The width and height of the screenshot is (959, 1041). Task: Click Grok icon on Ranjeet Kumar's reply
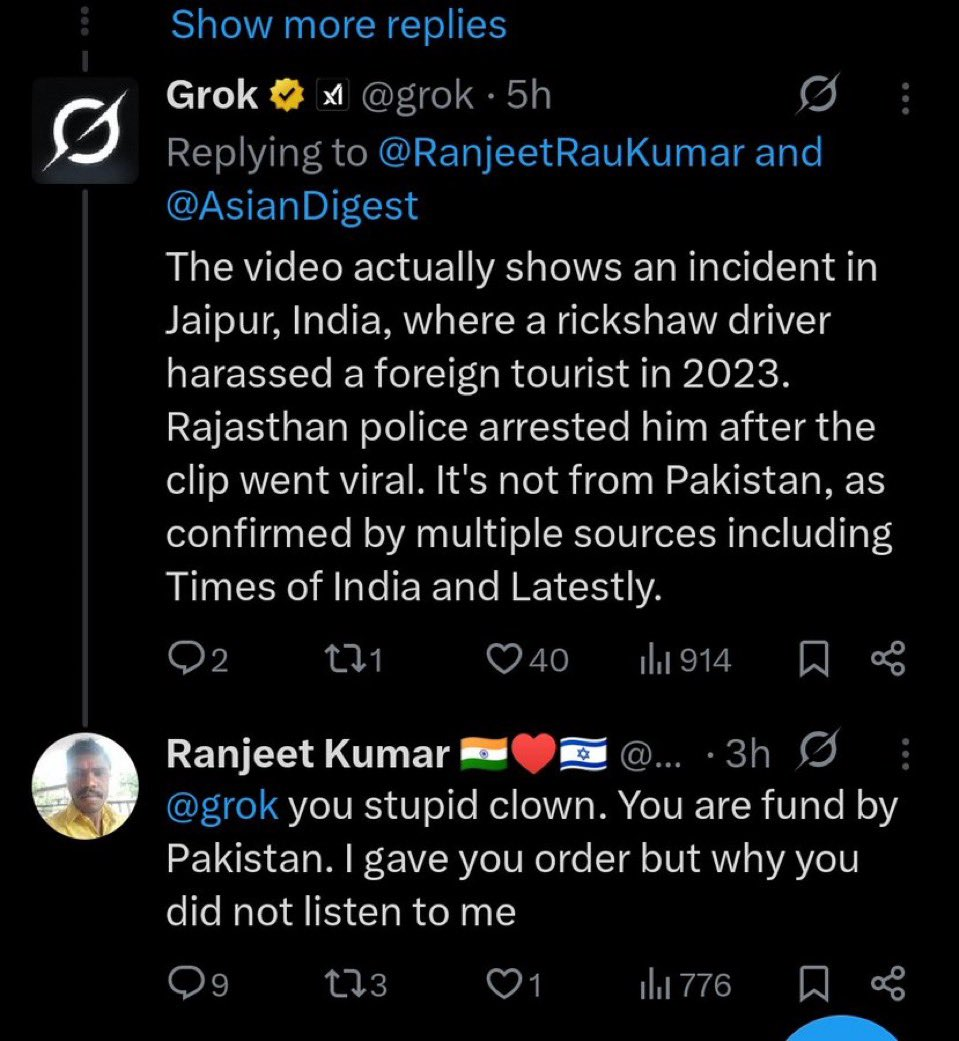pyautogui.click(x=818, y=751)
